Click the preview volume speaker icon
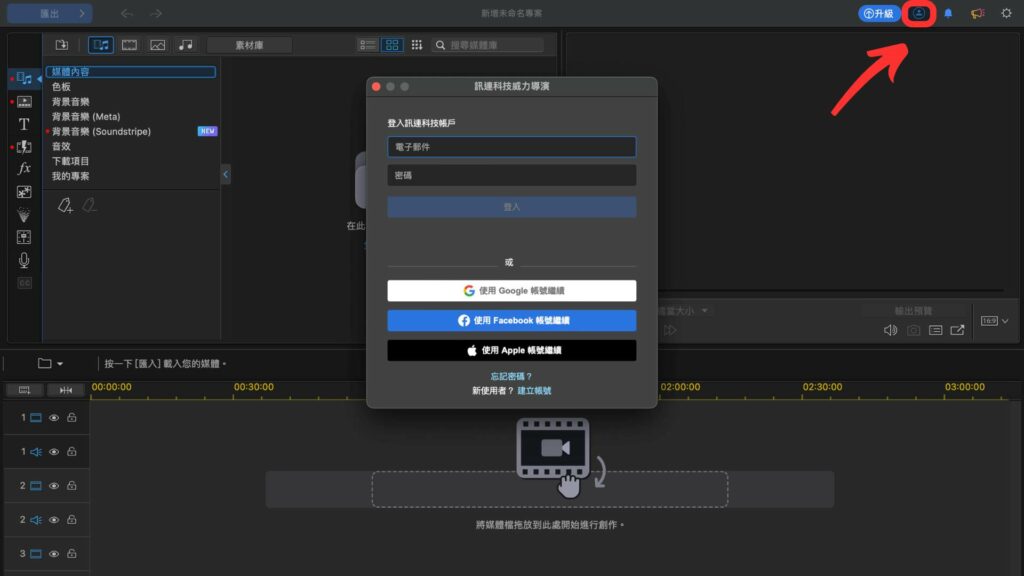 pyautogui.click(x=890, y=330)
